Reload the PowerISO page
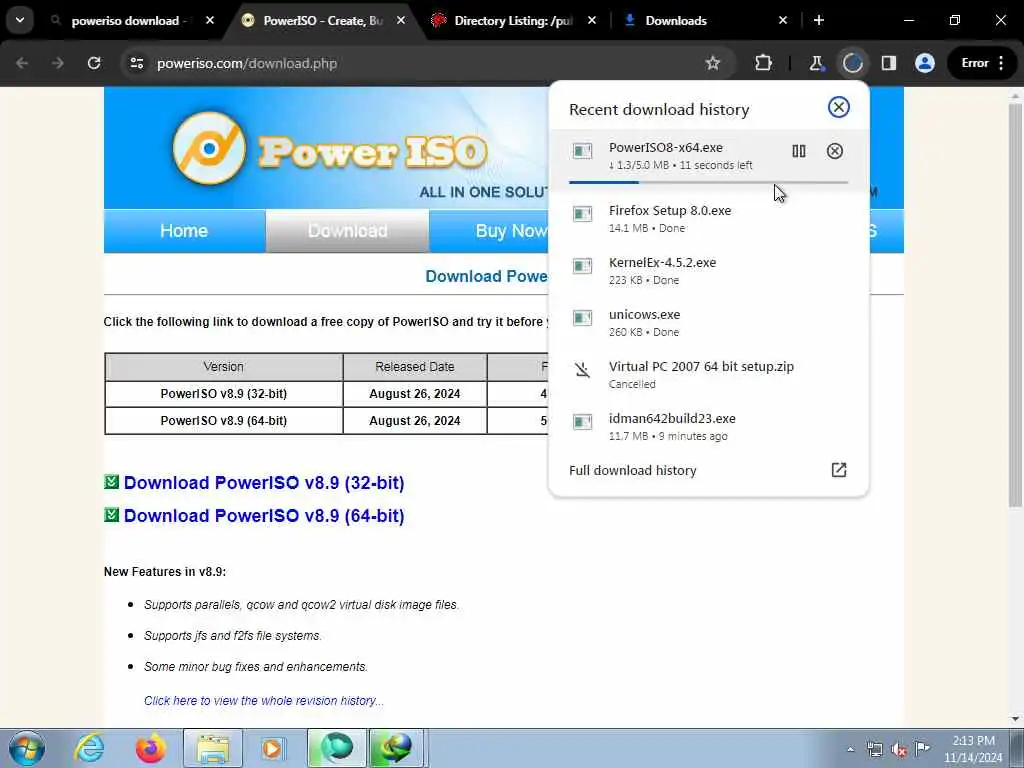 pyautogui.click(x=94, y=63)
